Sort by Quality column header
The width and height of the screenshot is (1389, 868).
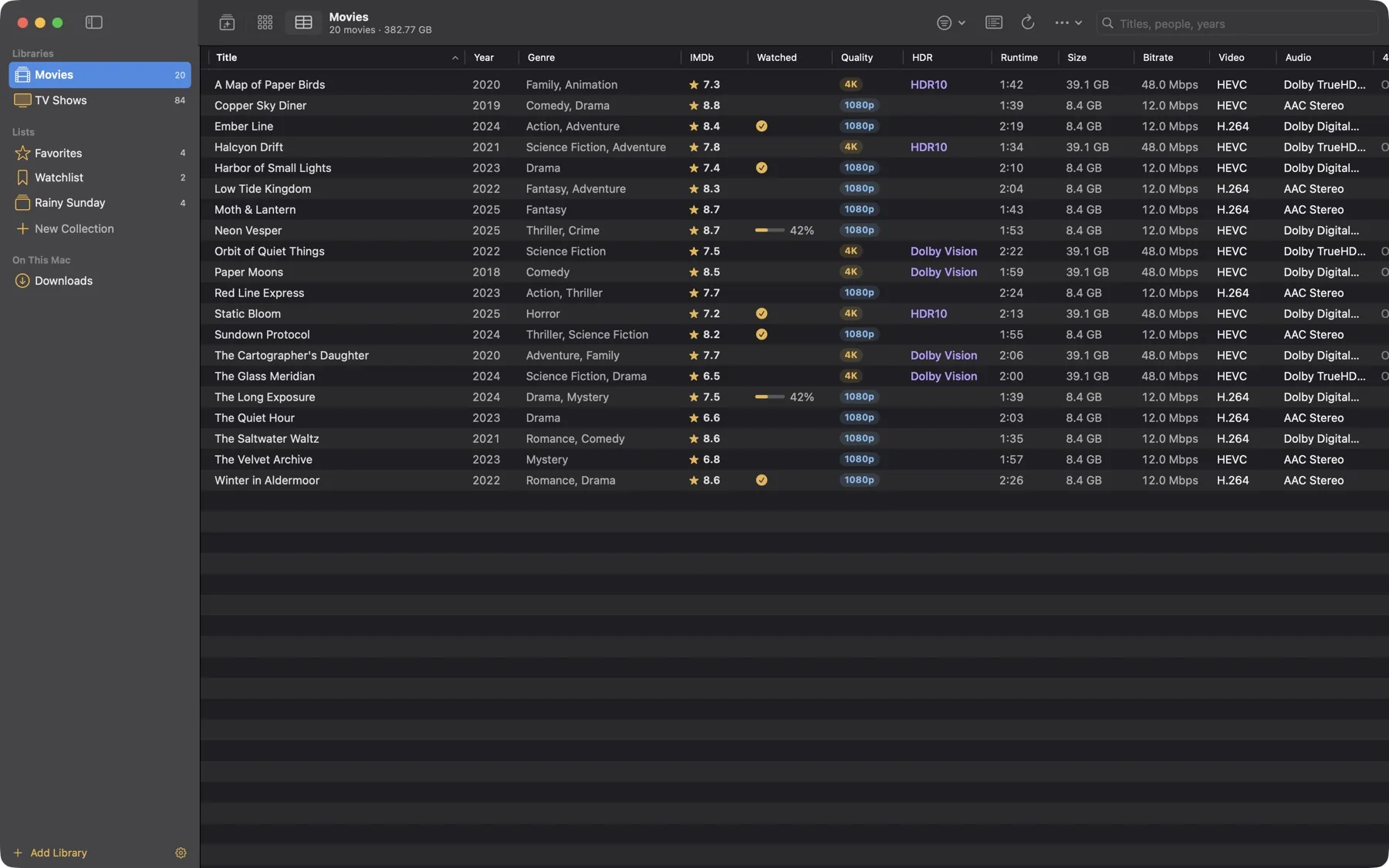click(867, 58)
